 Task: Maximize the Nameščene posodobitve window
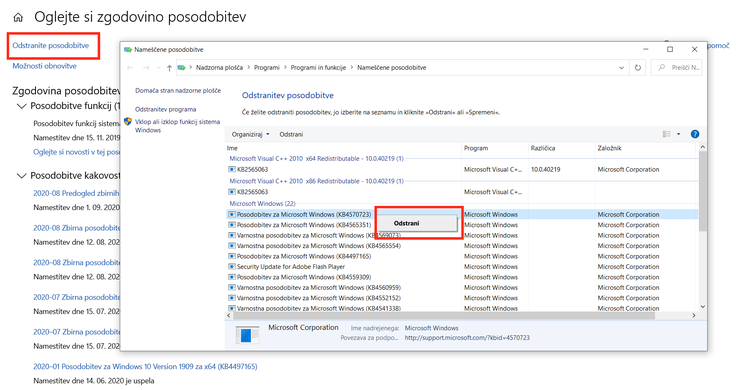tap(670, 49)
